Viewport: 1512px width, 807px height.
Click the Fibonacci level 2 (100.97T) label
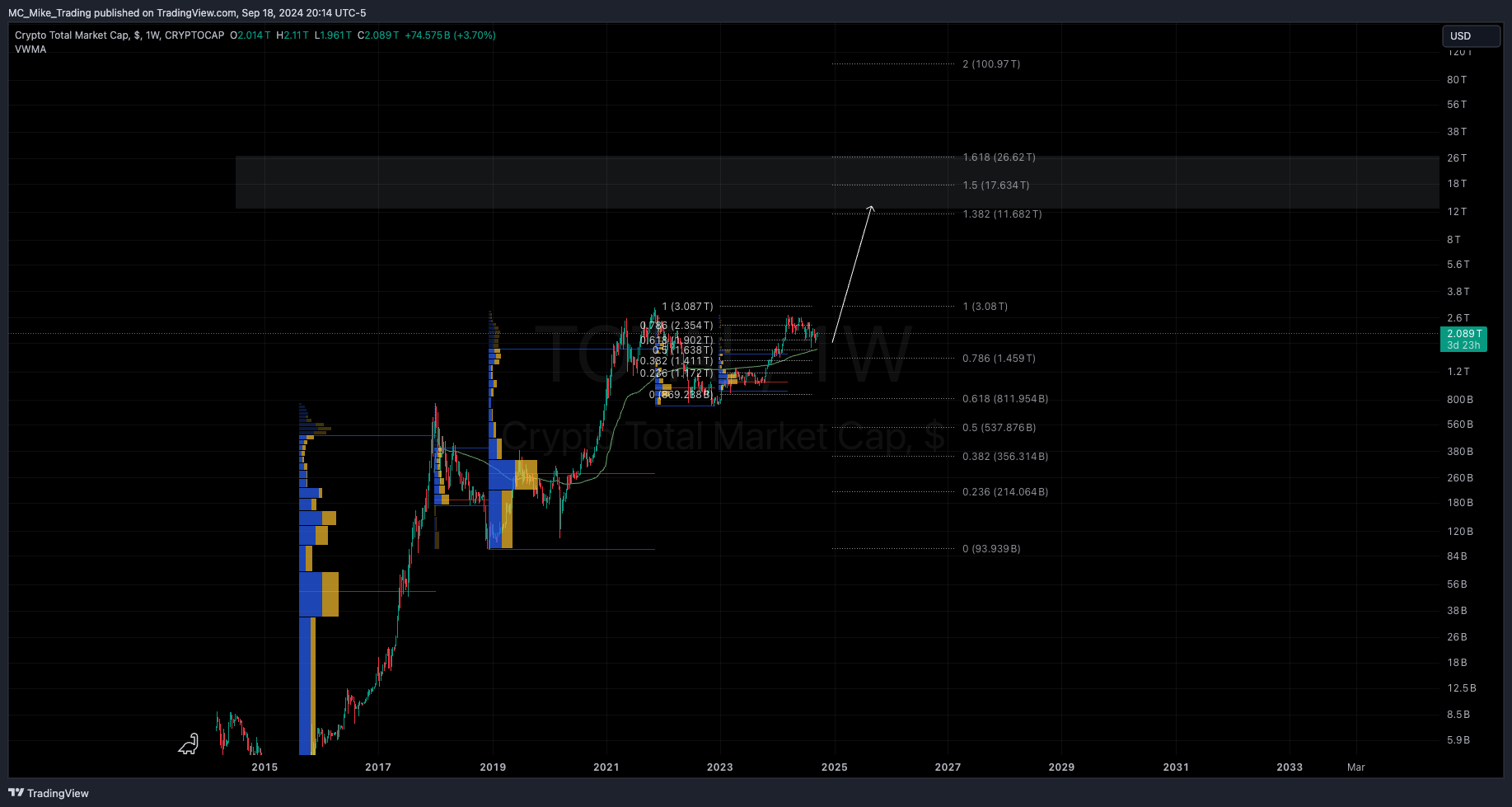991,64
